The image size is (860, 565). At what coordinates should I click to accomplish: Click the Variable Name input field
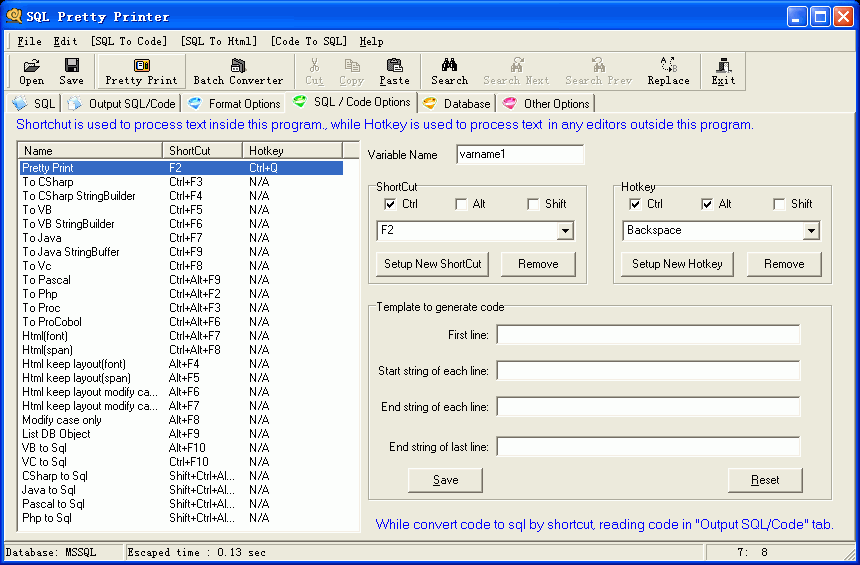pos(520,154)
